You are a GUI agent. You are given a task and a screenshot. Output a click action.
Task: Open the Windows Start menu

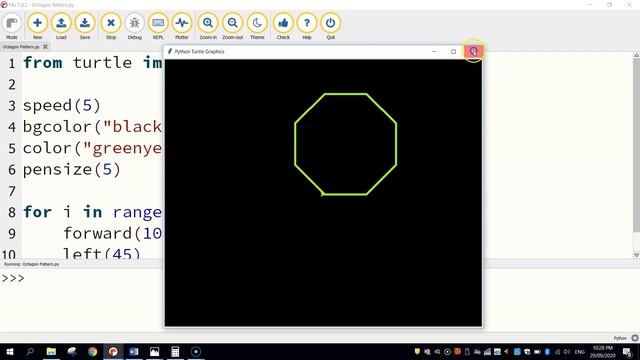10,351
